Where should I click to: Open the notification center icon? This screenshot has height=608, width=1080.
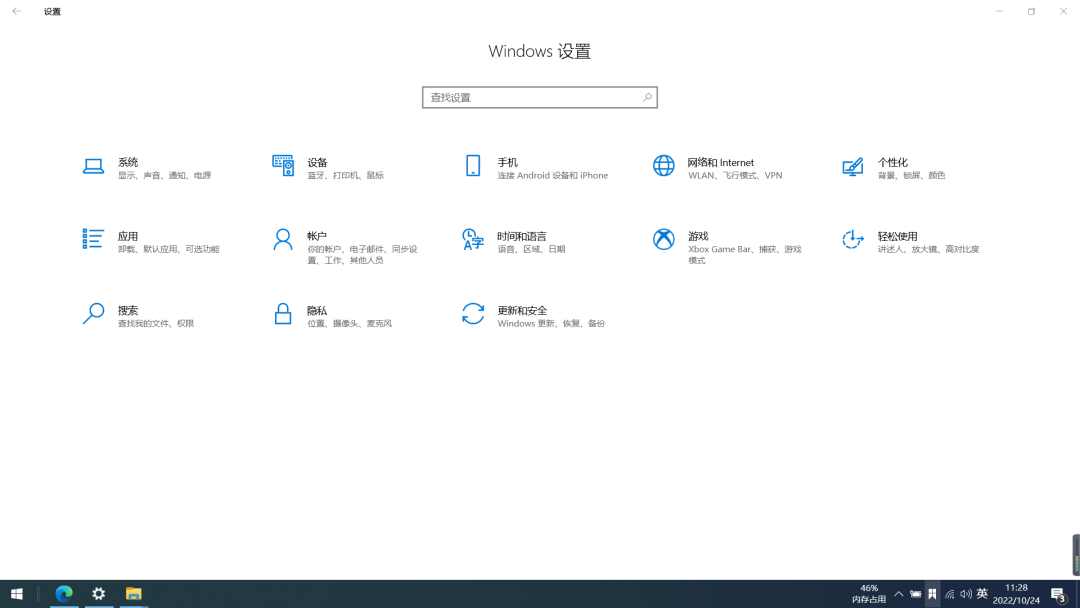1059,594
